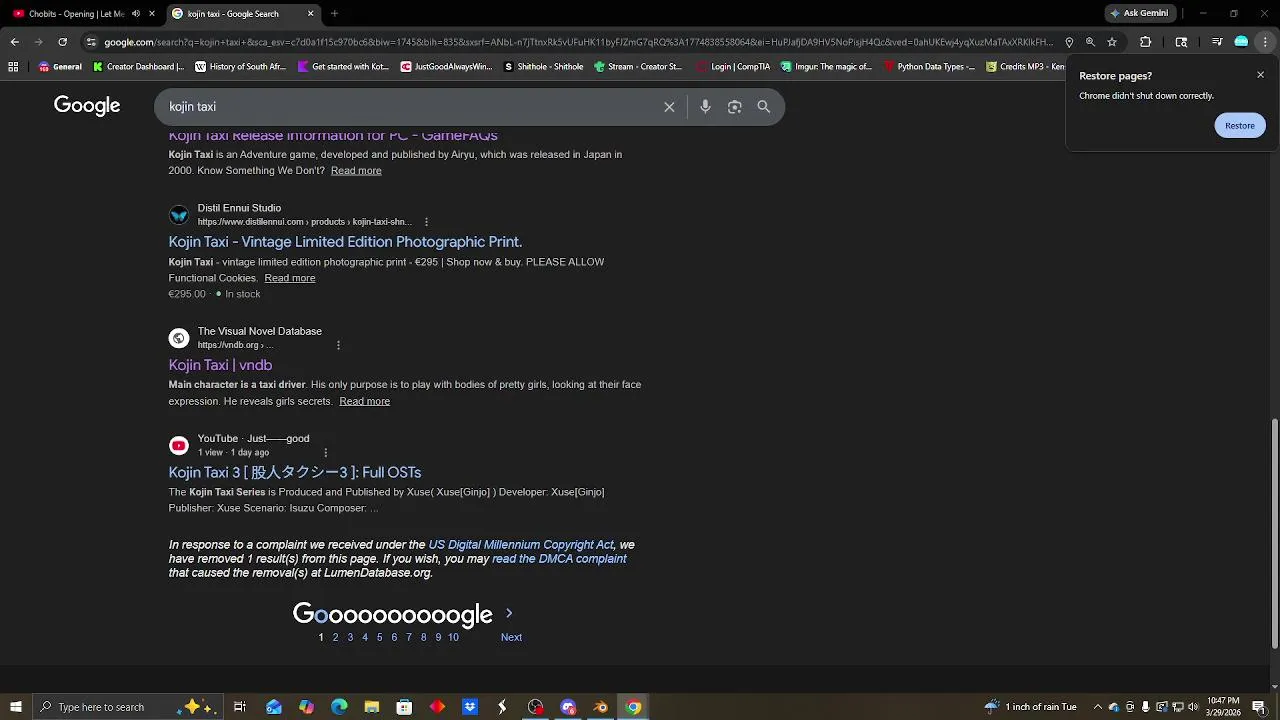The height and width of the screenshot is (720, 1280).
Task: Click Ask Gemini button
Action: [x=1138, y=14]
